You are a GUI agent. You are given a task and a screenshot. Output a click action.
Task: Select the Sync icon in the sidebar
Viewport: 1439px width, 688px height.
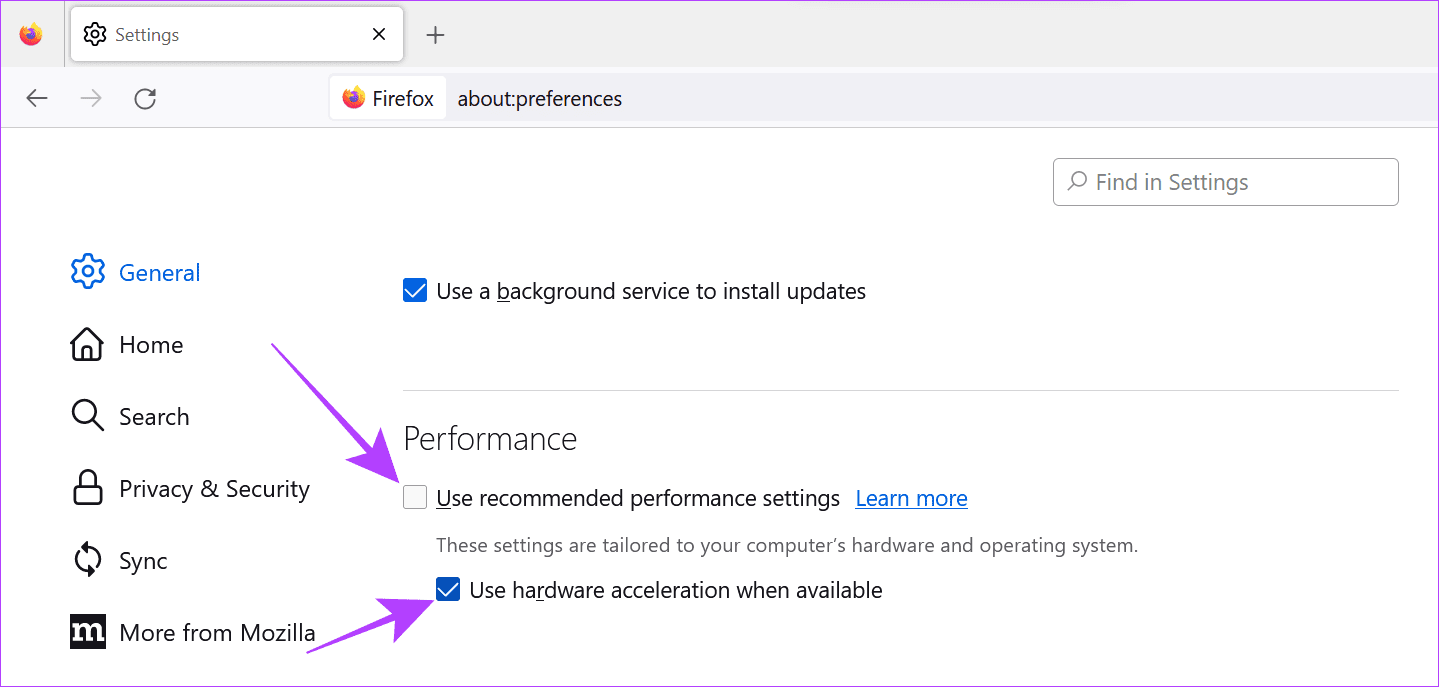pyautogui.click(x=87, y=560)
